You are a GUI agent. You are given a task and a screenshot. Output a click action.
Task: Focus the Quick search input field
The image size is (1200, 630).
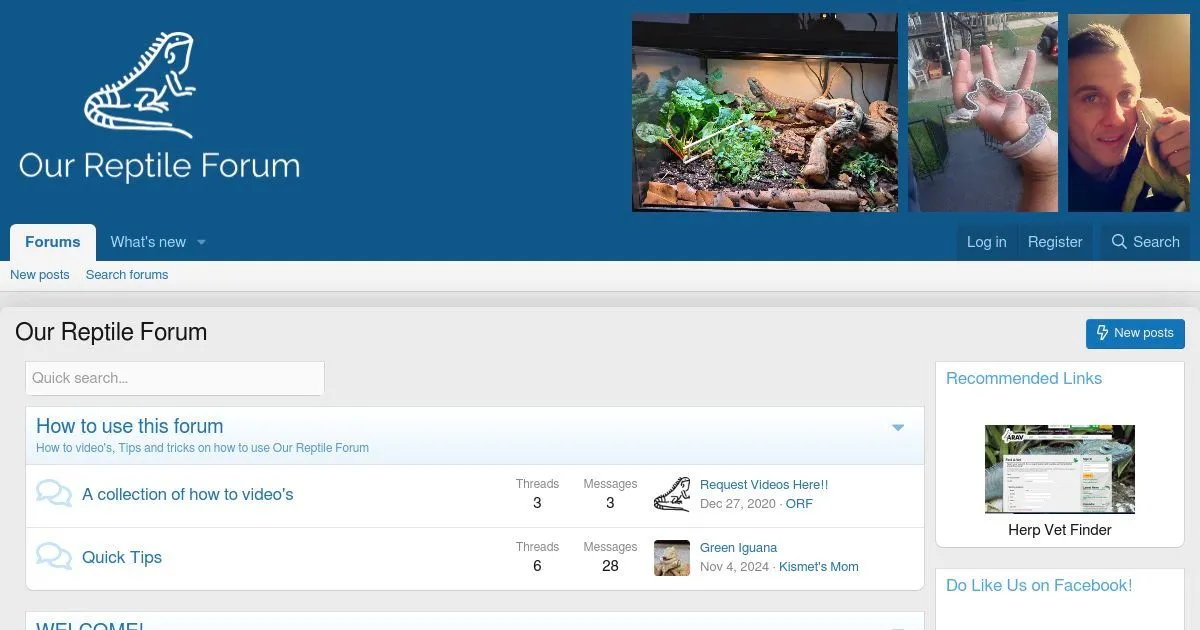tap(175, 378)
